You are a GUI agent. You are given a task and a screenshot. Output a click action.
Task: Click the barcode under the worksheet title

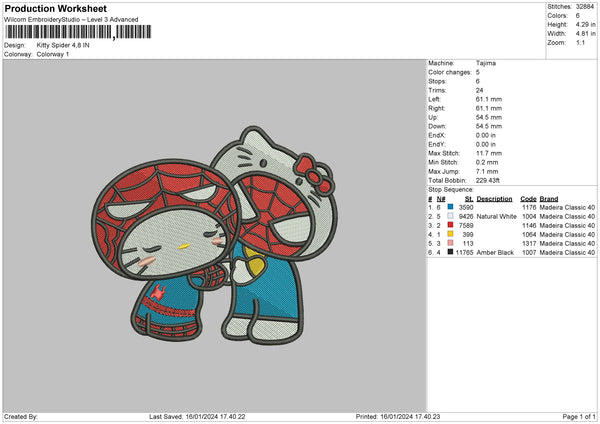coord(78,32)
